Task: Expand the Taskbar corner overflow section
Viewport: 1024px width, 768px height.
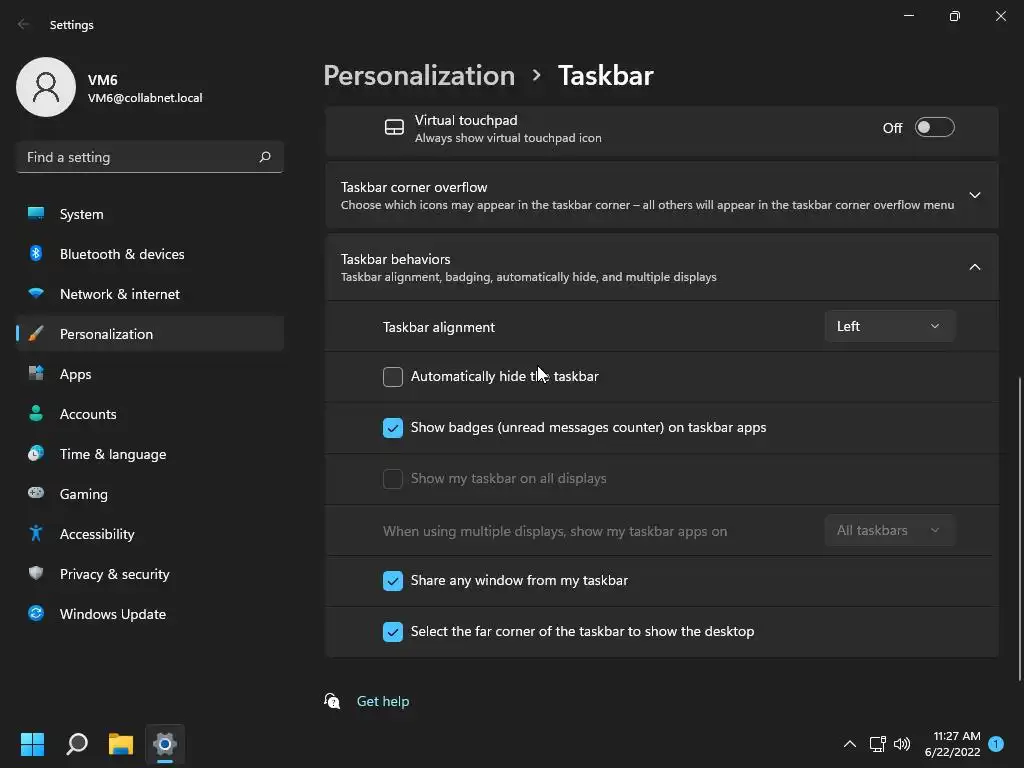Action: [974, 195]
